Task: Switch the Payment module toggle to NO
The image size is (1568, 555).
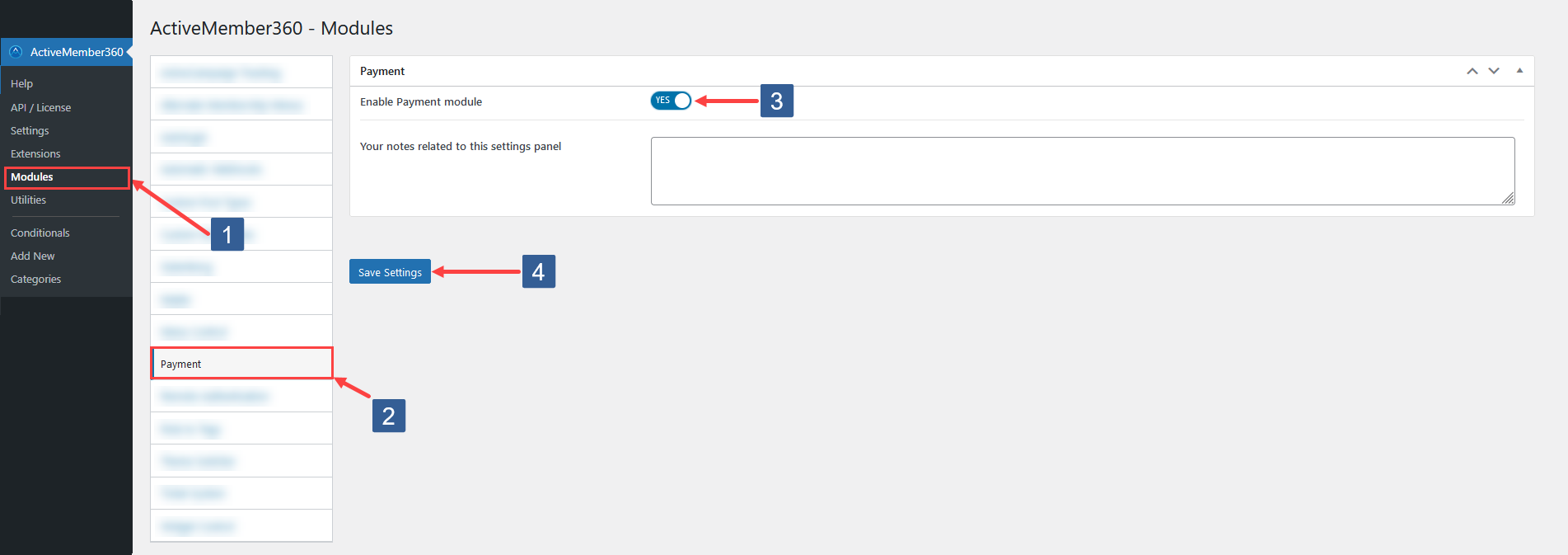Action: click(671, 100)
